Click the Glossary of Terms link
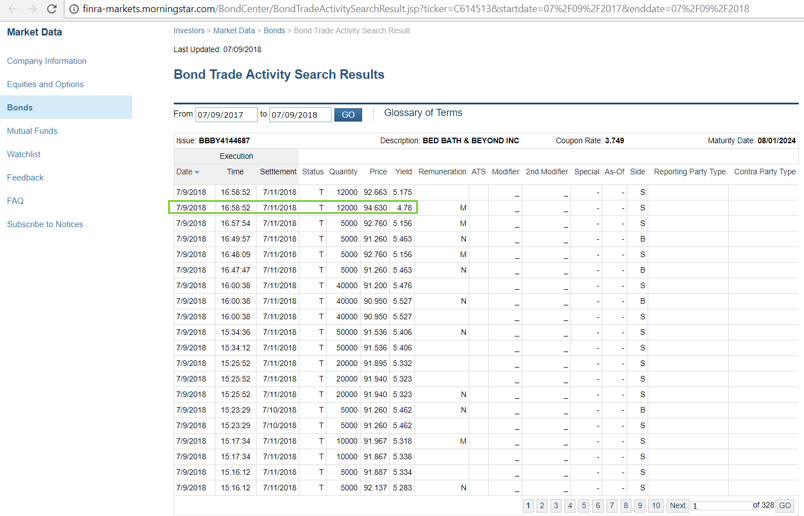Image resolution: width=804 pixels, height=516 pixels. (422, 113)
